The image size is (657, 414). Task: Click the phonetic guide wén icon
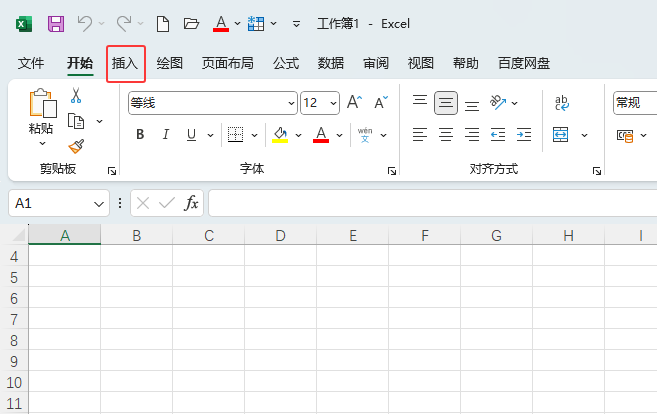(x=365, y=135)
